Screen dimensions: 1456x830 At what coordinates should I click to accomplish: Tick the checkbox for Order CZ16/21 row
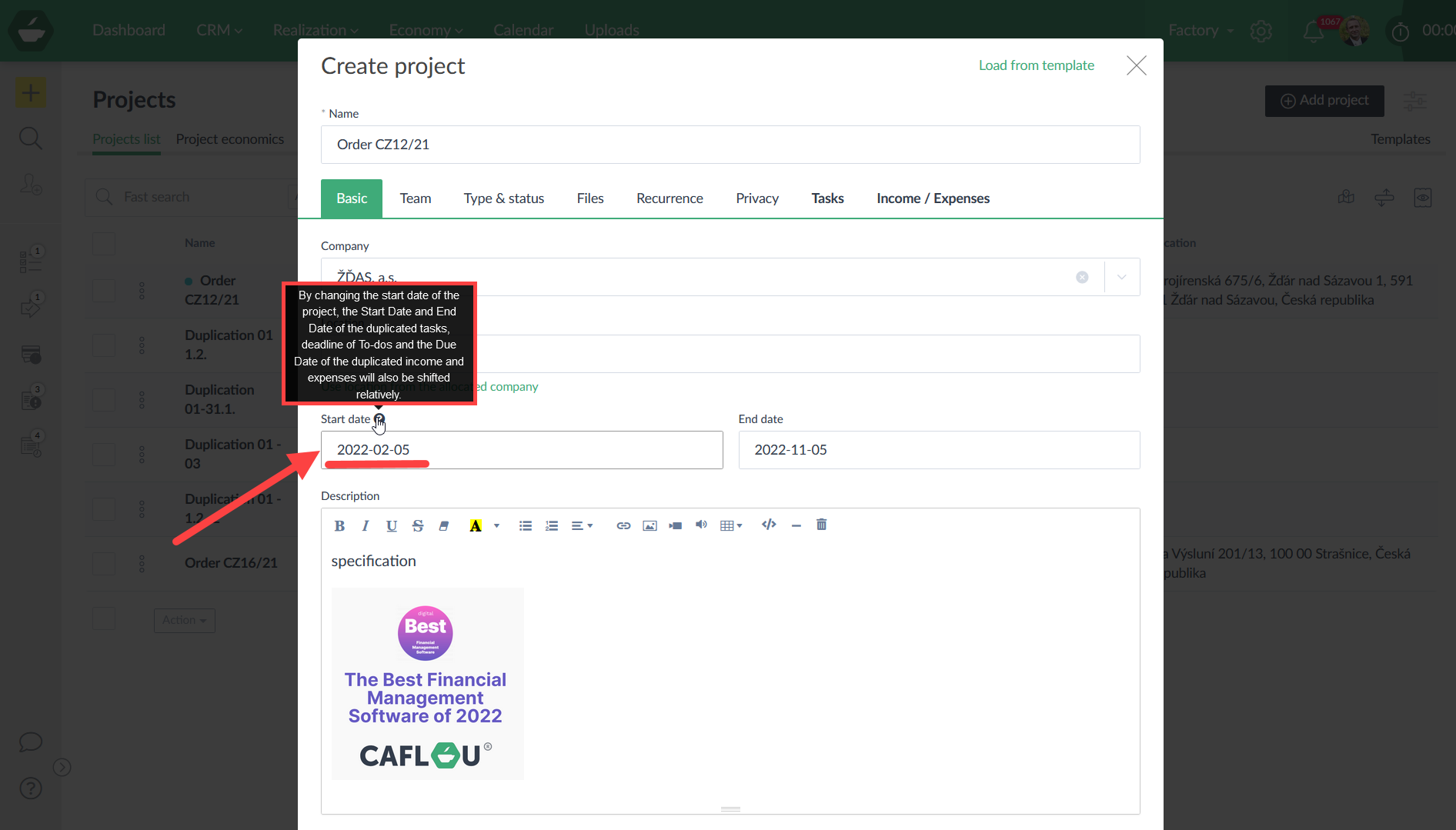(x=104, y=563)
